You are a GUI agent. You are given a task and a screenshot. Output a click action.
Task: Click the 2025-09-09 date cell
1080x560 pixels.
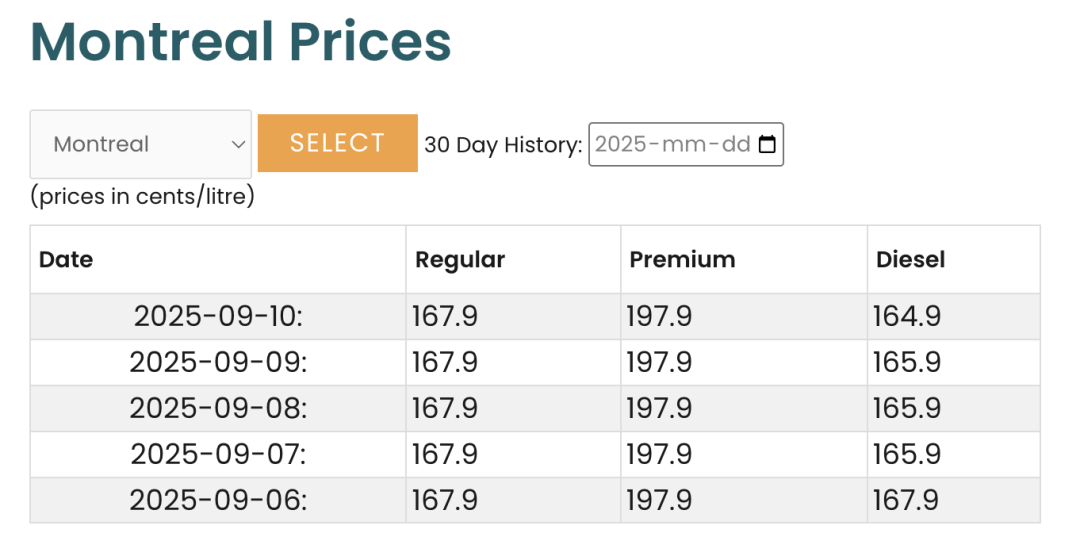tap(218, 362)
